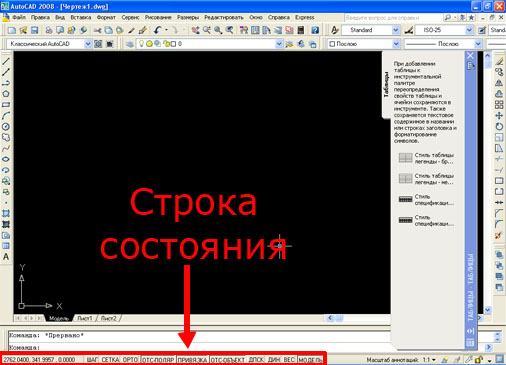Viewport: 506px width, 365px height.
Task: Select the Line tool in the Draw toolbar
Action: coord(6,61)
